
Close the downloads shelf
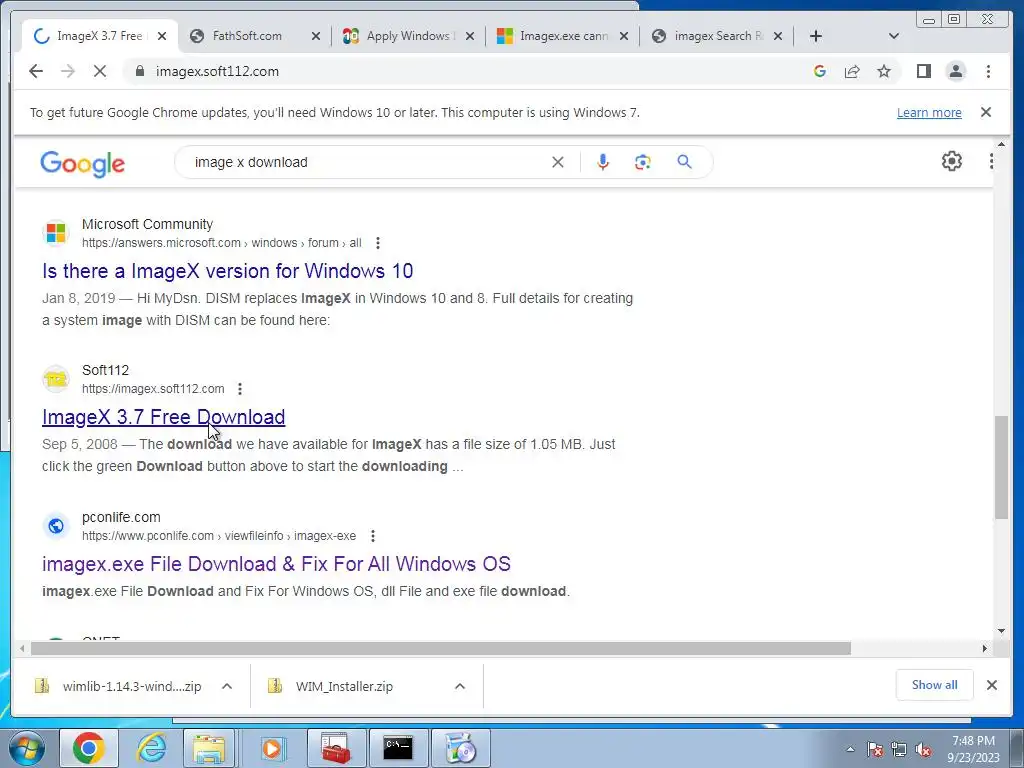pos(991,685)
